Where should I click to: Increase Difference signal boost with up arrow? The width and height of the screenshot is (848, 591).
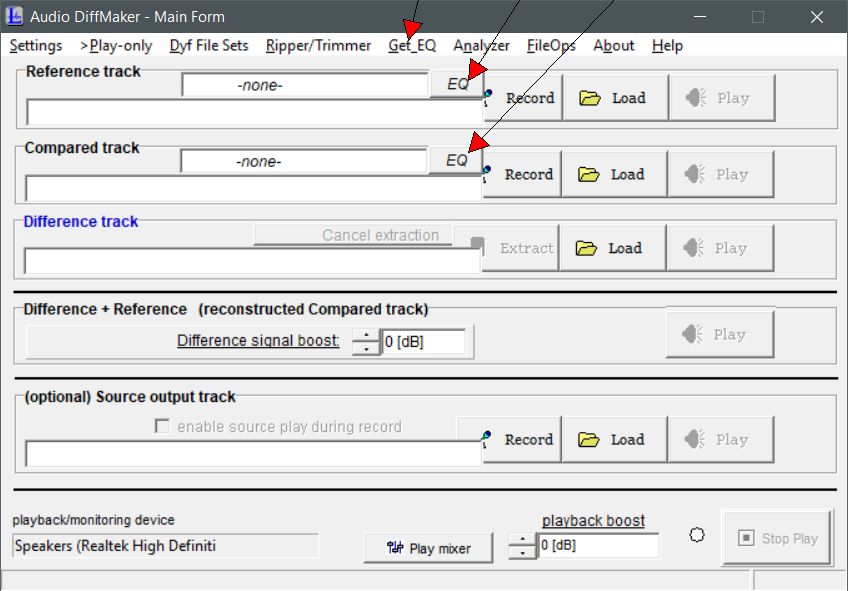tap(366, 335)
